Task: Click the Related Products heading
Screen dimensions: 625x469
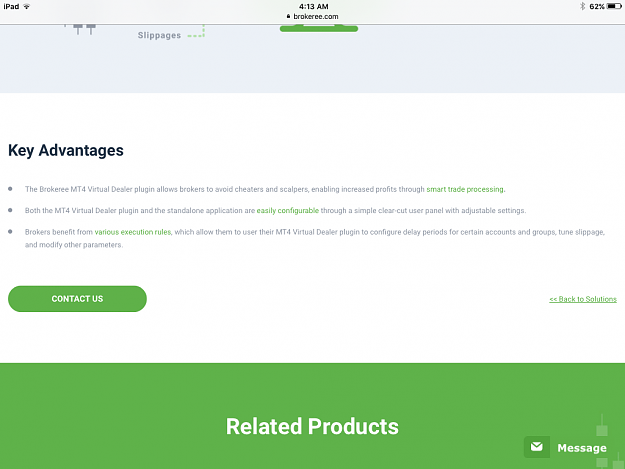Action: pyautogui.click(x=312, y=426)
